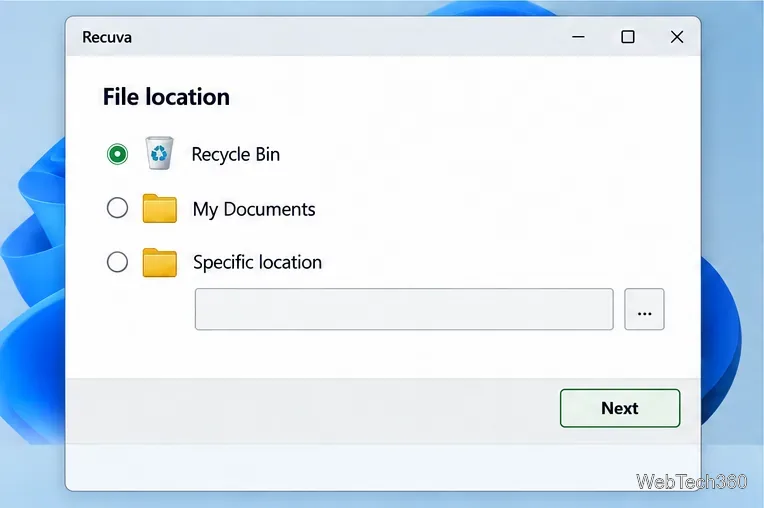The image size is (764, 508).
Task: Click the Specific location folder icon
Action: pos(160,263)
